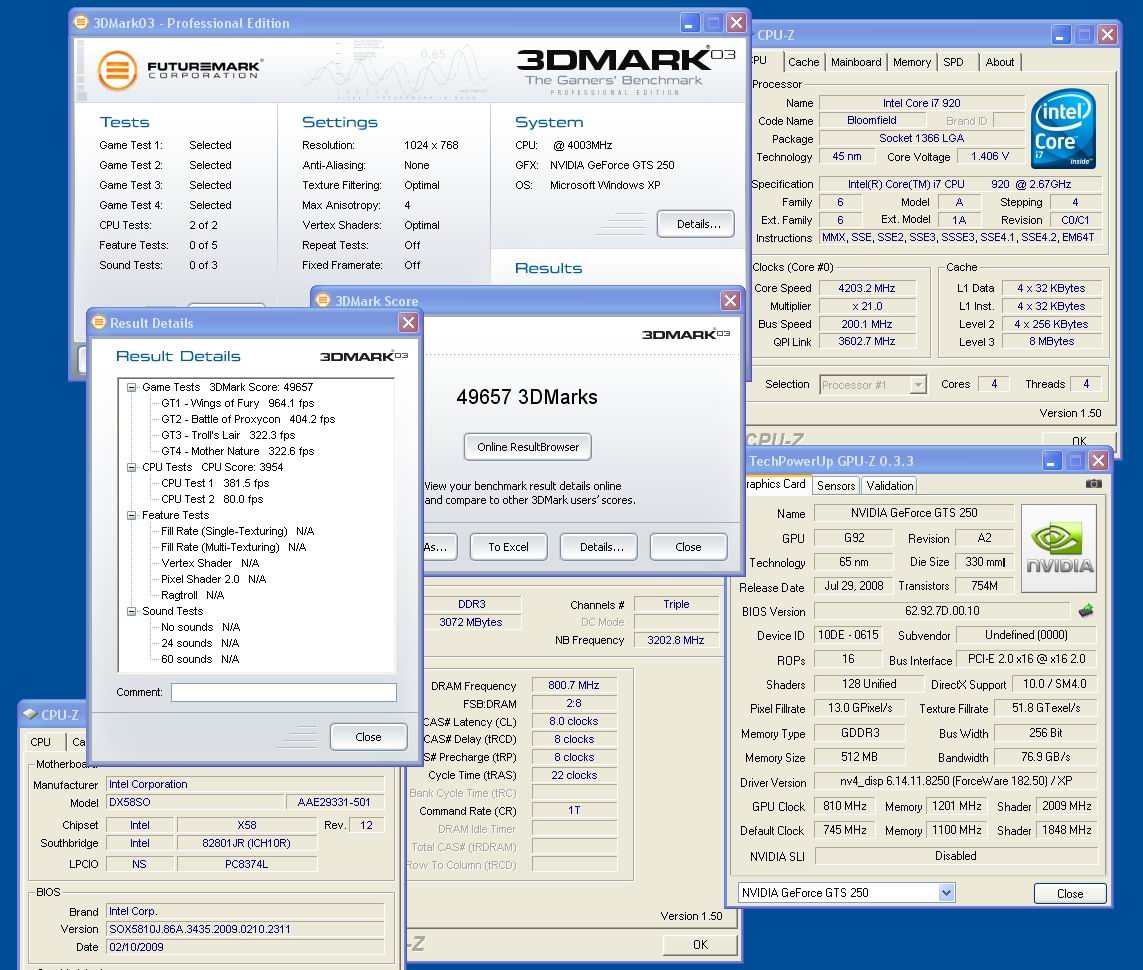Viewport: 1143px width, 970px height.
Task: Select the Graphics Card tab in GPU-Z
Action: point(777,484)
